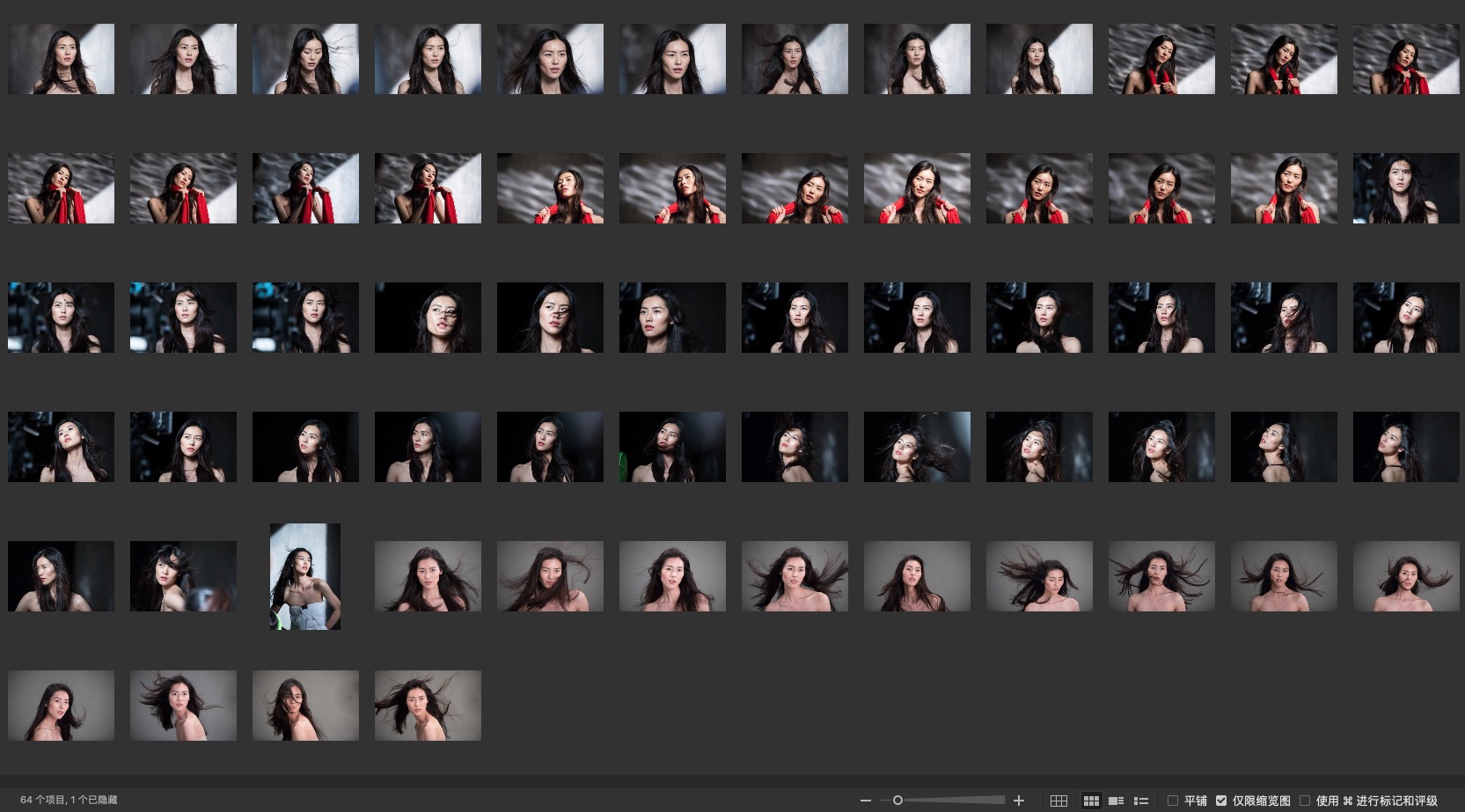The height and width of the screenshot is (812, 1465).
Task: Select thumbnail immediately left of vertical photo
Action: tap(183, 576)
